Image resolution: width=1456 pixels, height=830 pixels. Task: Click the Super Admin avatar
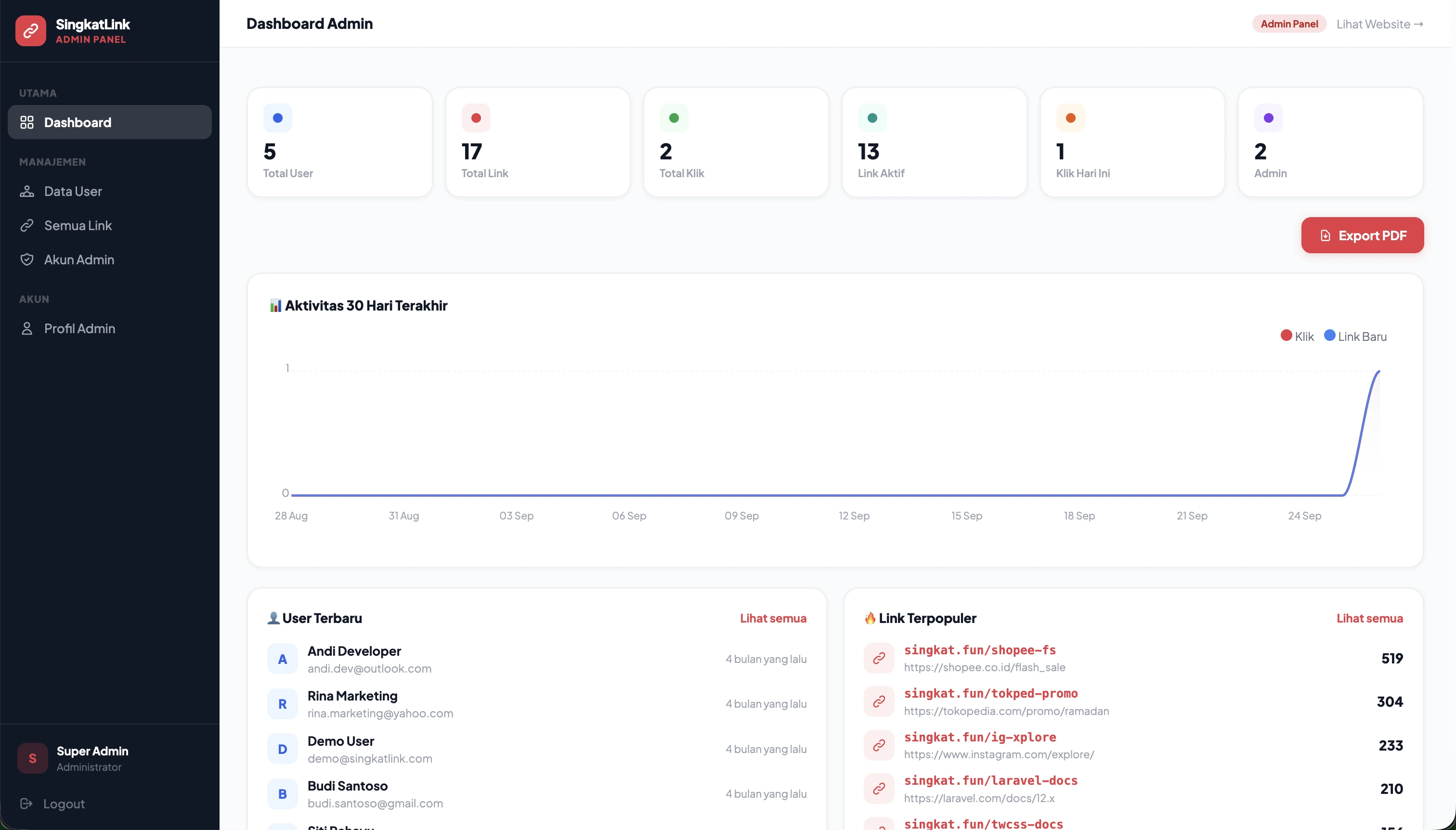click(x=32, y=758)
